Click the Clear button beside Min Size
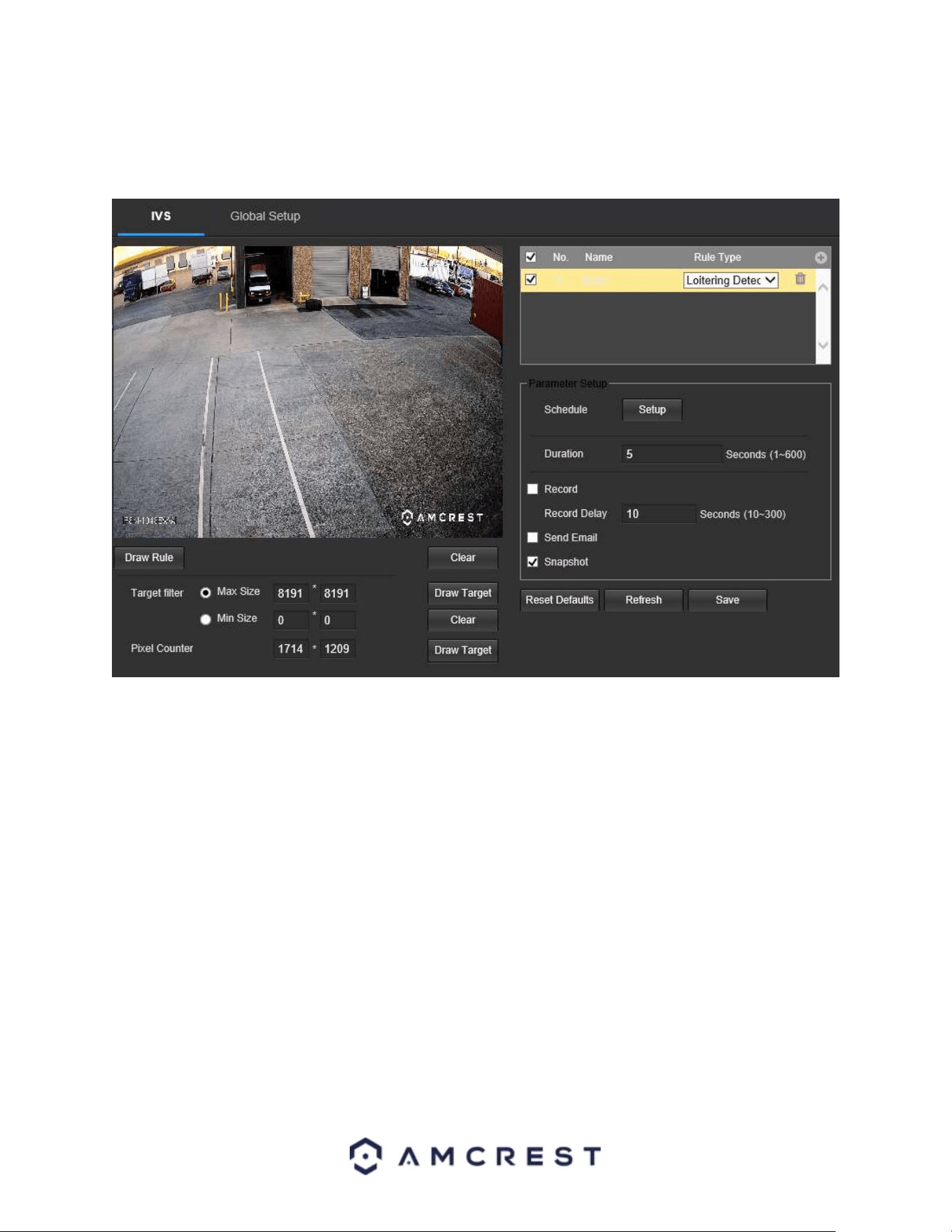 463,620
